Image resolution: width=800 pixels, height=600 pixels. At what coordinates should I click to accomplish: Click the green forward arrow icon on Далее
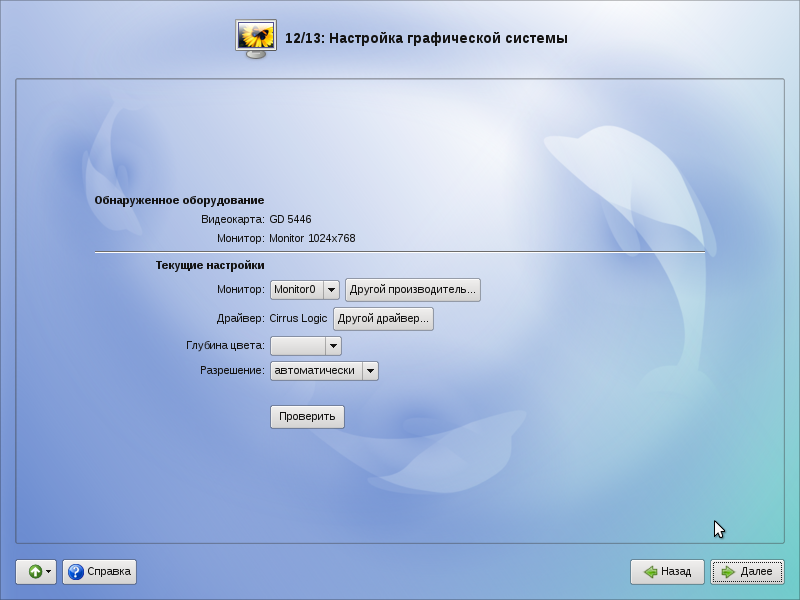tap(728, 572)
